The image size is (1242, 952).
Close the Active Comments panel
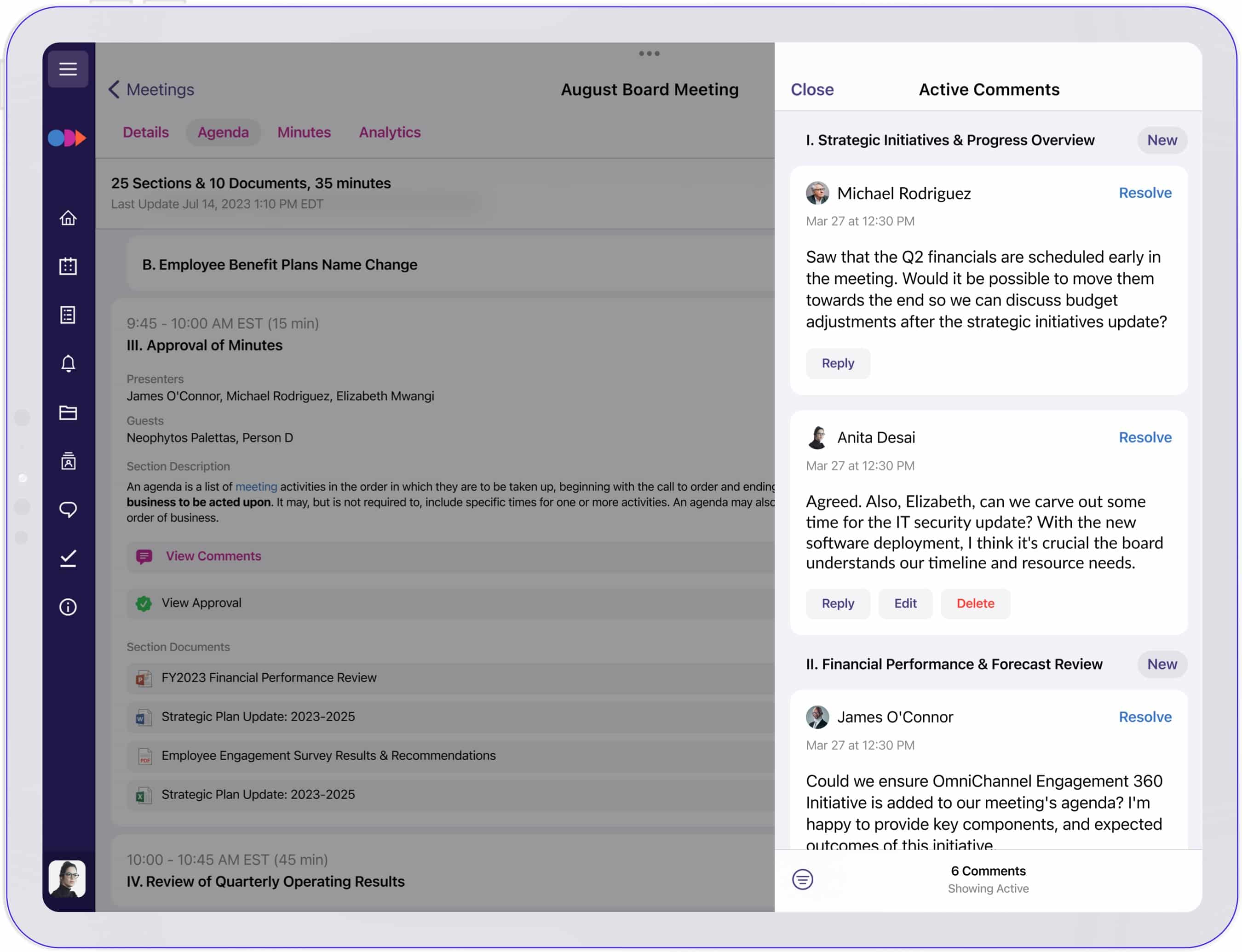point(812,90)
